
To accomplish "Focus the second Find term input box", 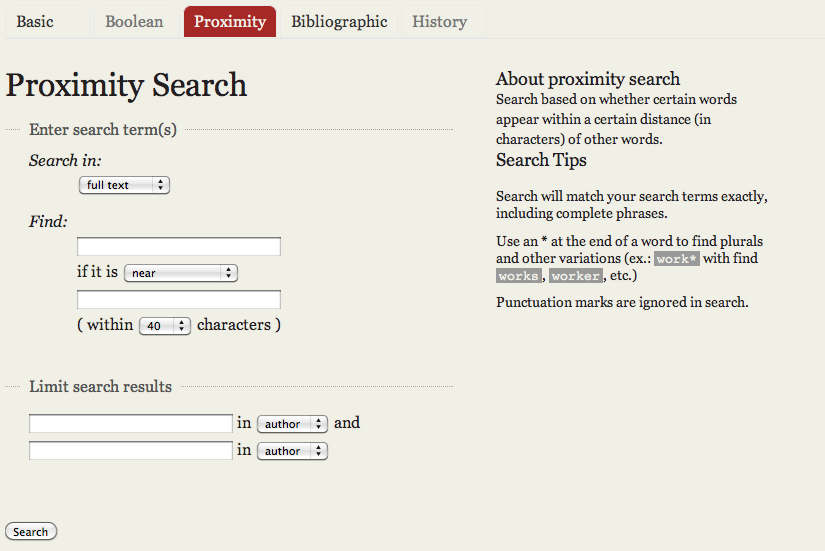I will click(179, 299).
